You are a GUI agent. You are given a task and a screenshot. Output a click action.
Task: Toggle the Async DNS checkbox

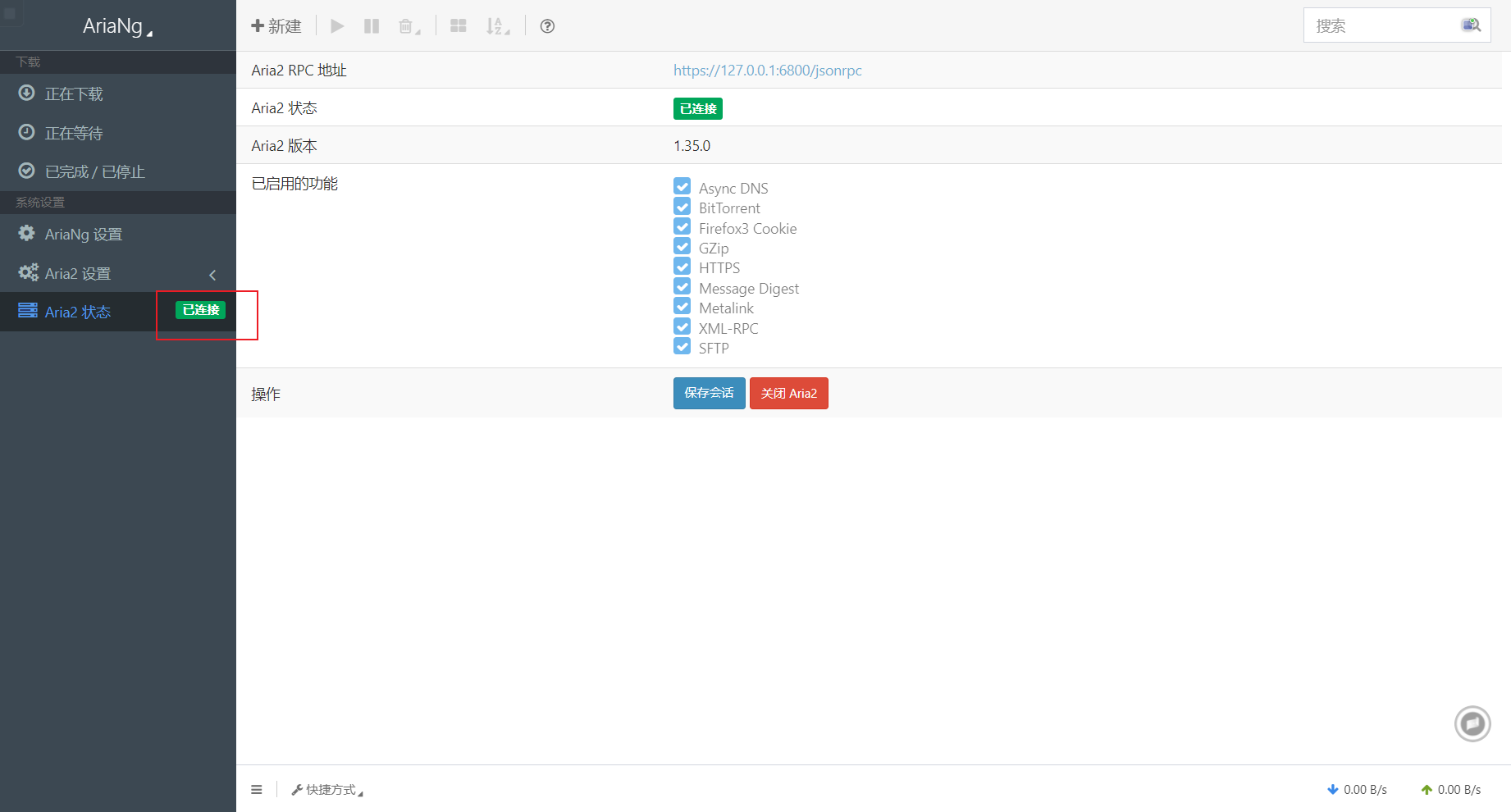coord(682,186)
